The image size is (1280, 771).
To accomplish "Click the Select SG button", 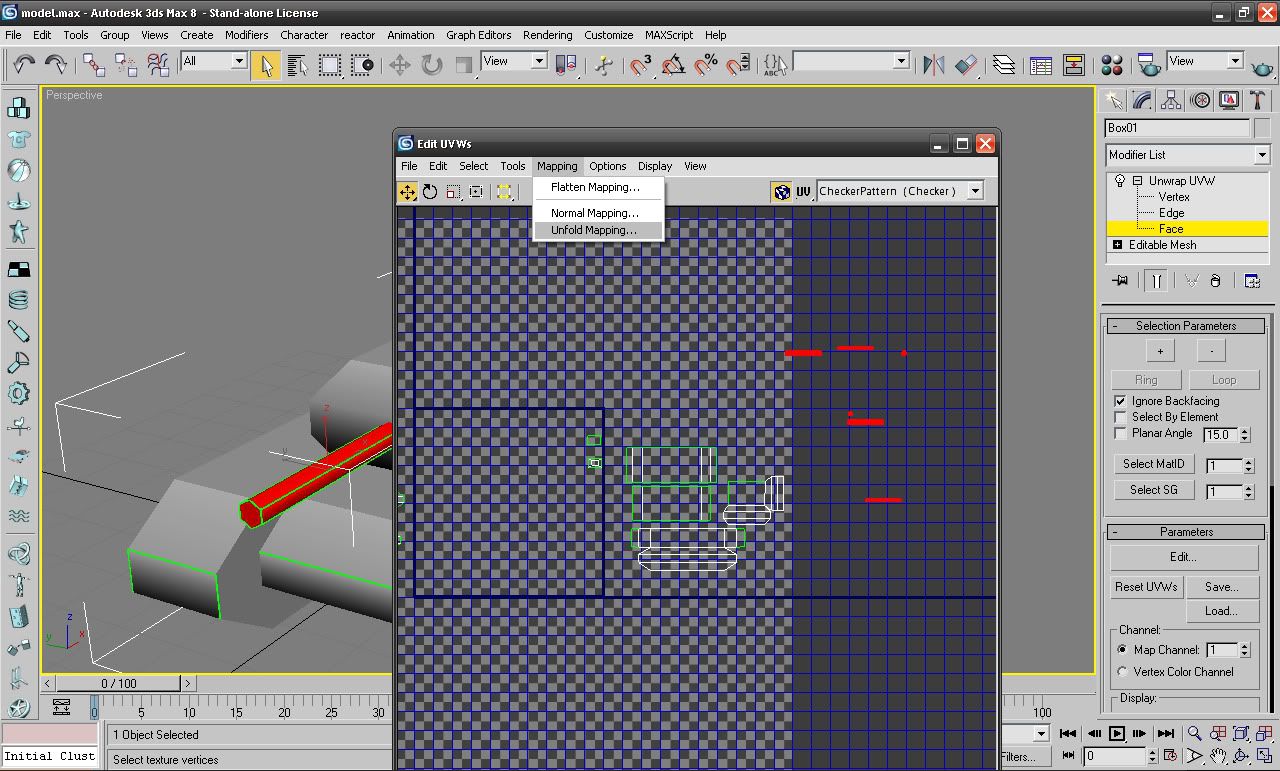I will [x=1153, y=490].
